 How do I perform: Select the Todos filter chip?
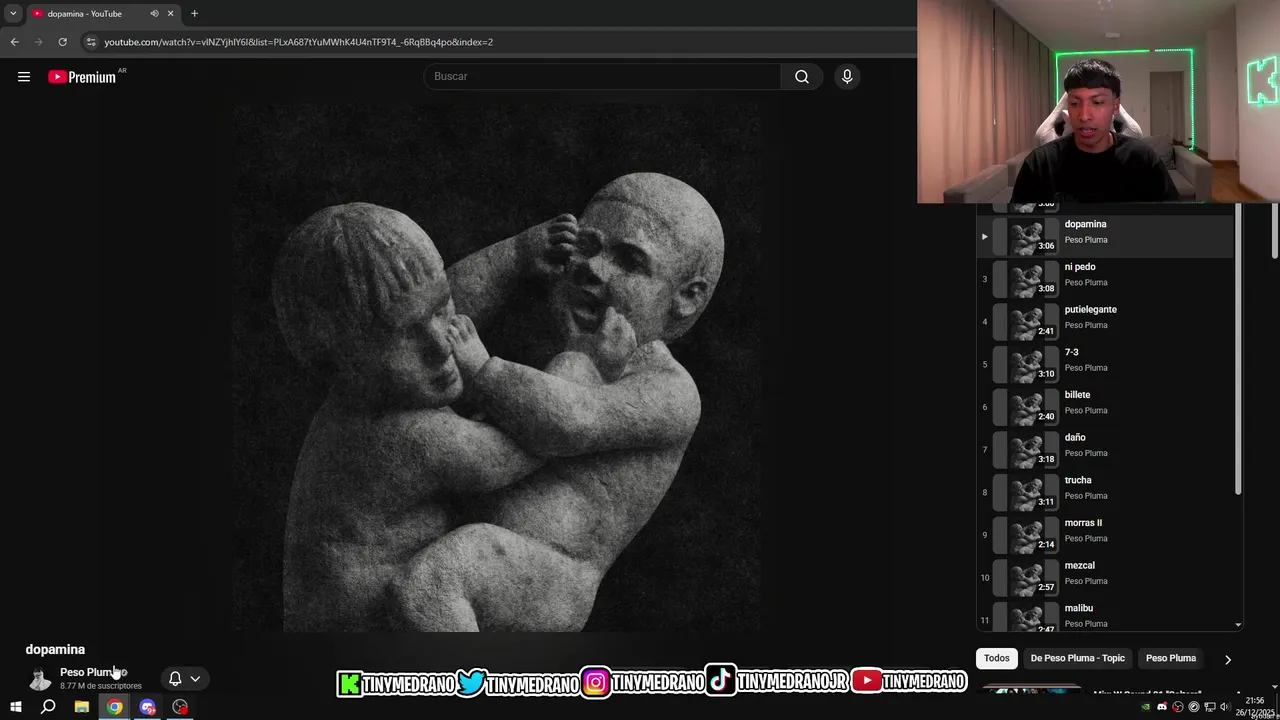pos(997,658)
